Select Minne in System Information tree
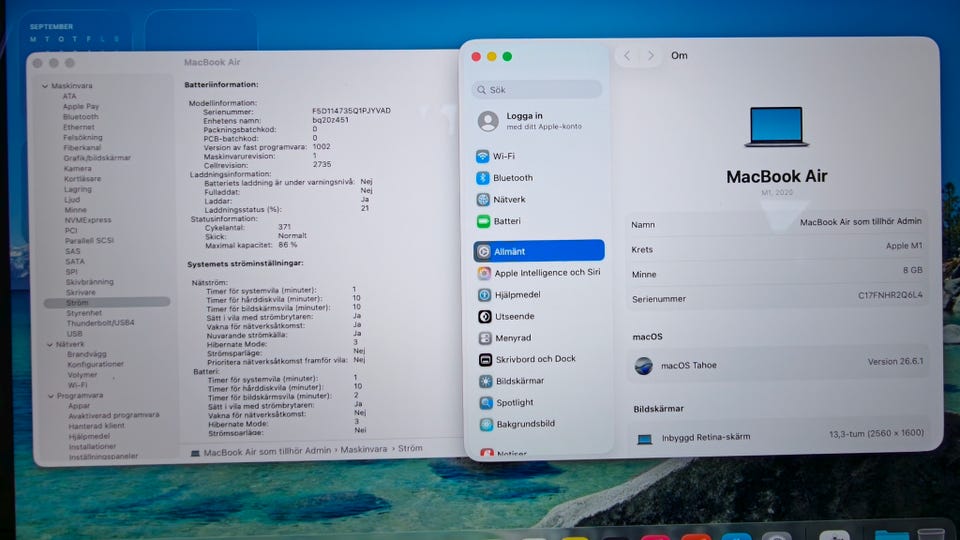The width and height of the screenshot is (960, 540). coord(75,210)
